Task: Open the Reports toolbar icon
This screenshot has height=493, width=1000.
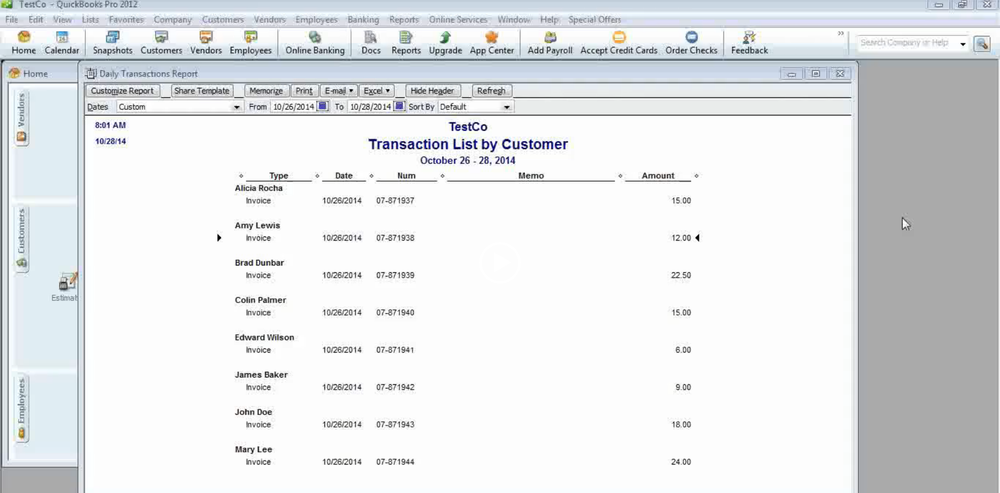Action: click(406, 43)
